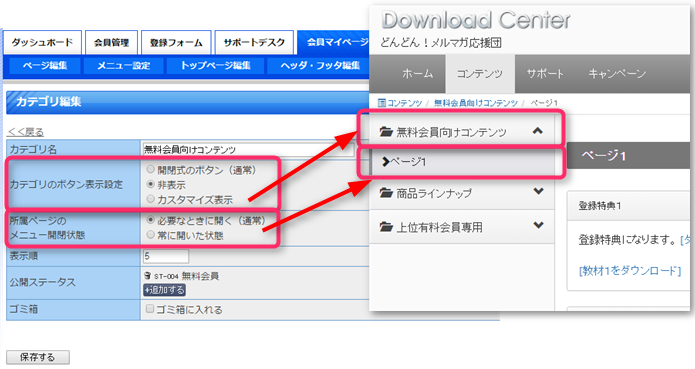Click the breadcrumb icon before コンテンツ

tap(382, 103)
